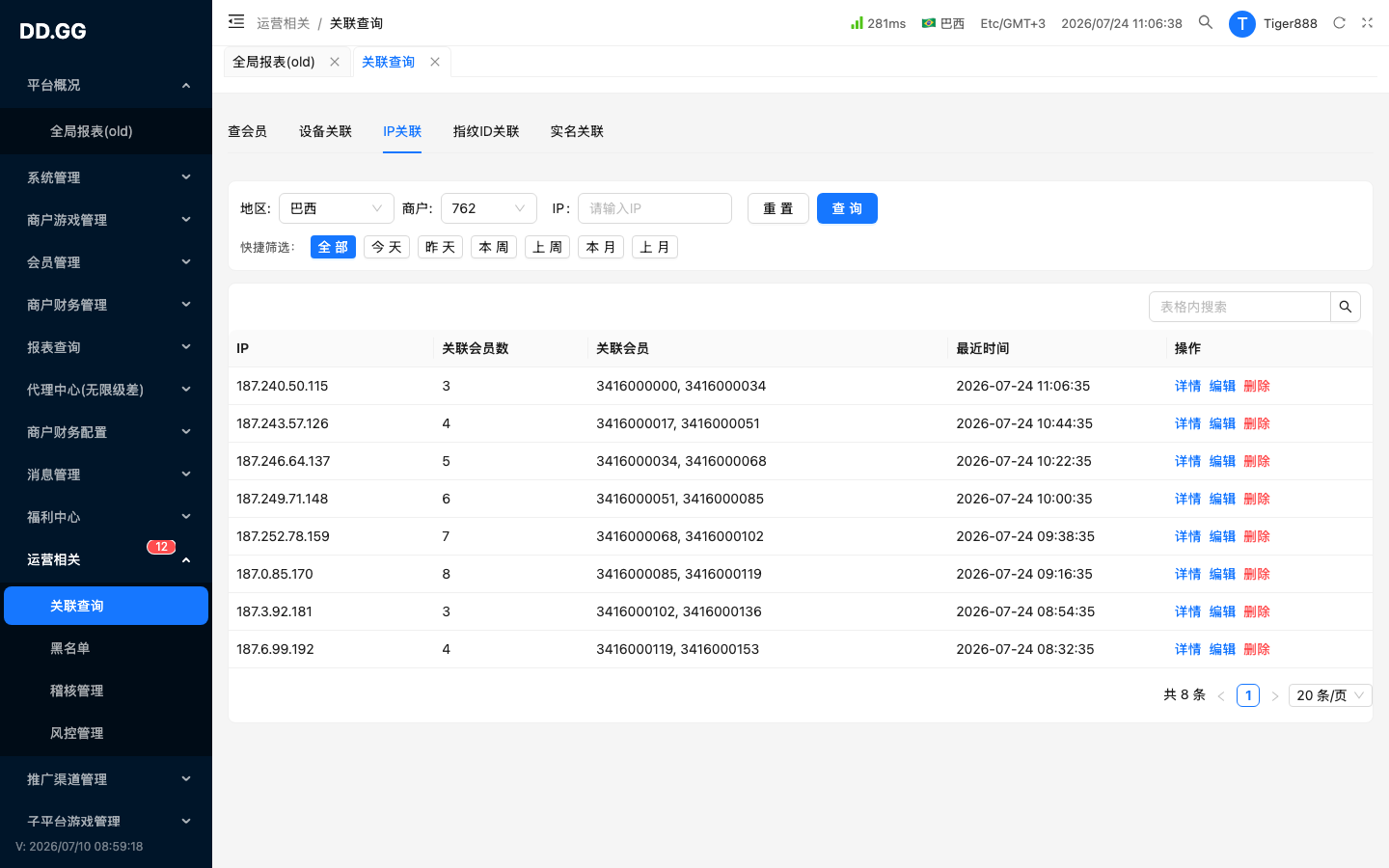Click the Brazil flag region indicator
Image resolution: width=1389 pixels, height=868 pixels.
(x=942, y=23)
